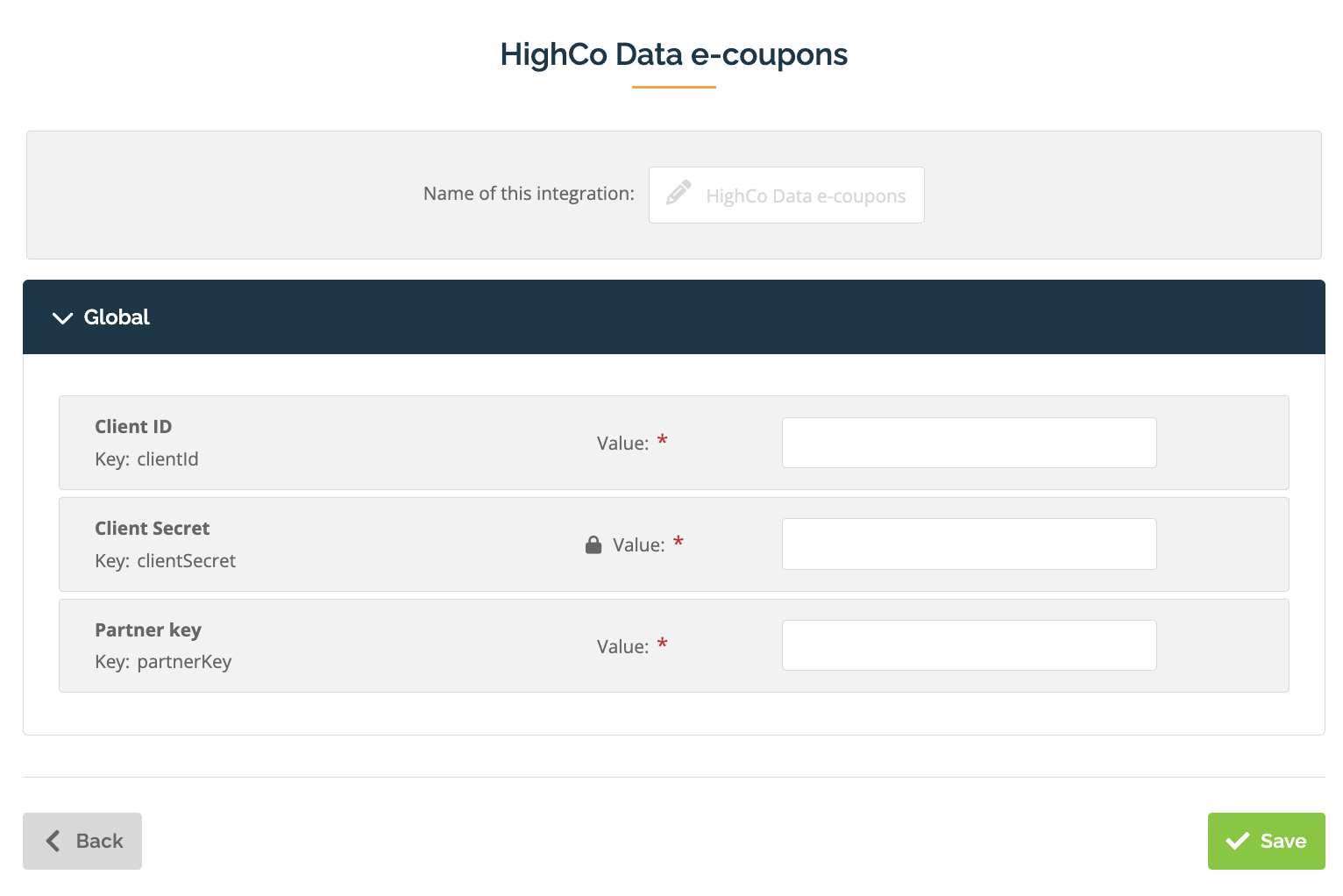1343x896 pixels.
Task: Click the lock icon beside Client Secret value
Action: [593, 545]
